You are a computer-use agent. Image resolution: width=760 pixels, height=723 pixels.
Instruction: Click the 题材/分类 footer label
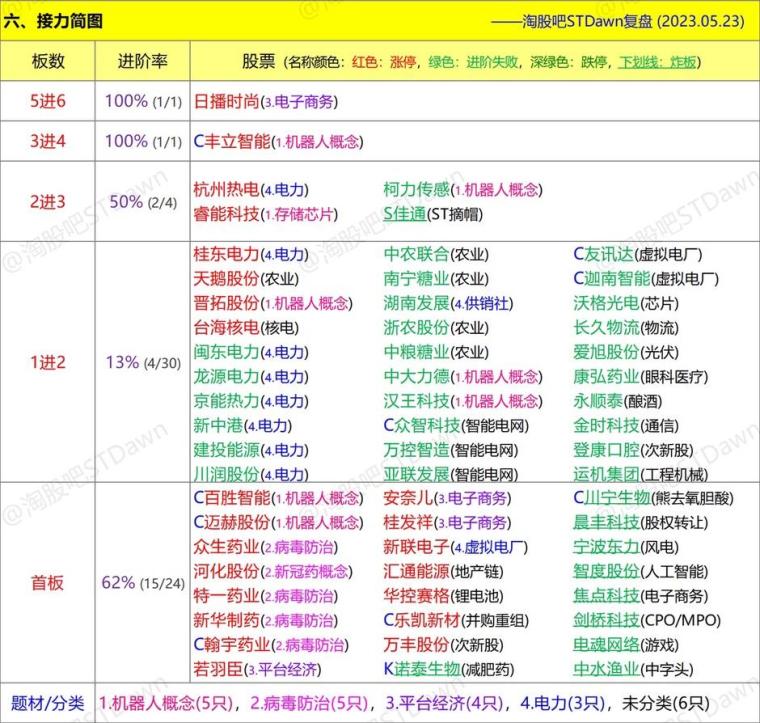[x=48, y=703]
